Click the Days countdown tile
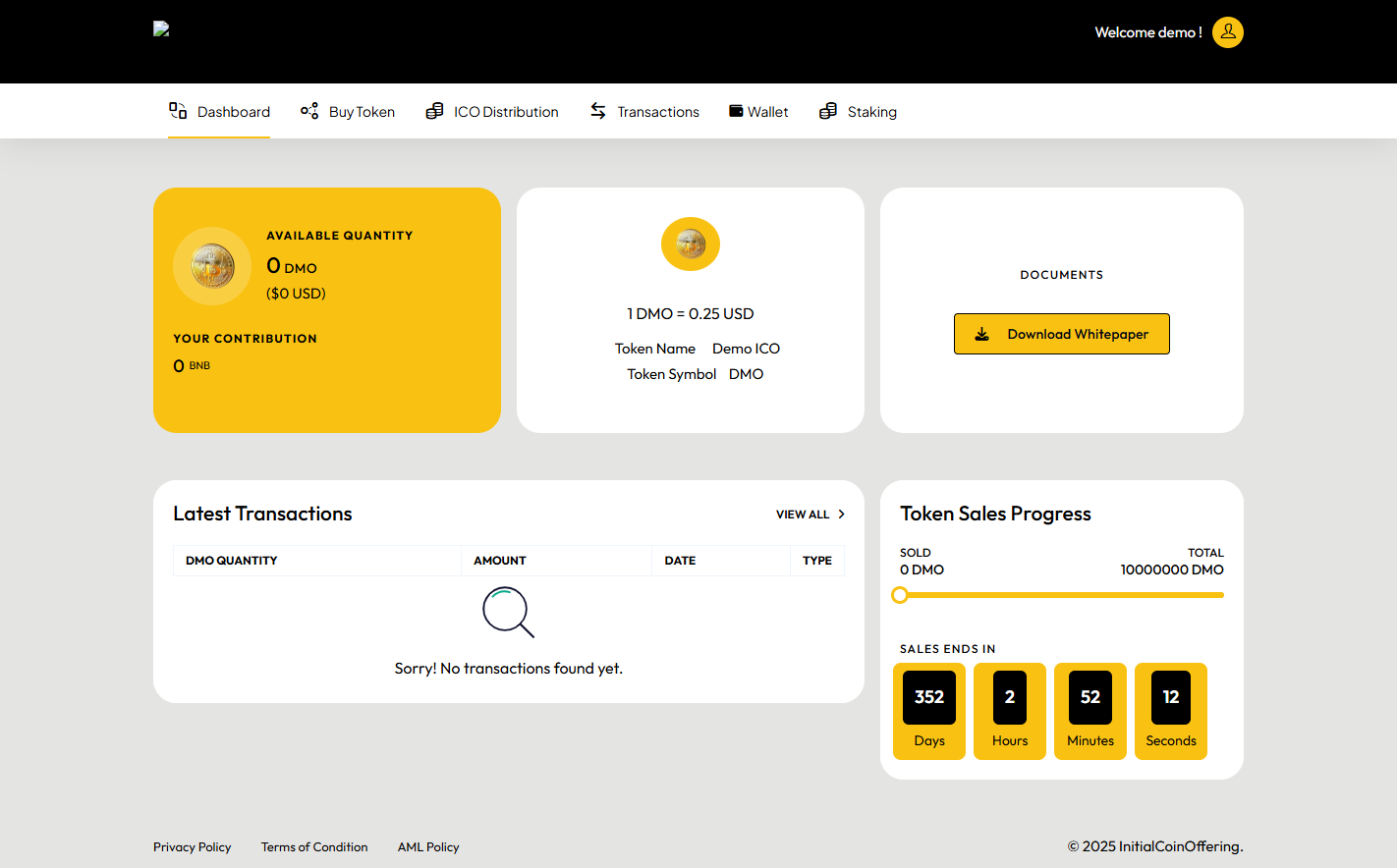Viewport: 1397px width, 868px height. coord(928,711)
